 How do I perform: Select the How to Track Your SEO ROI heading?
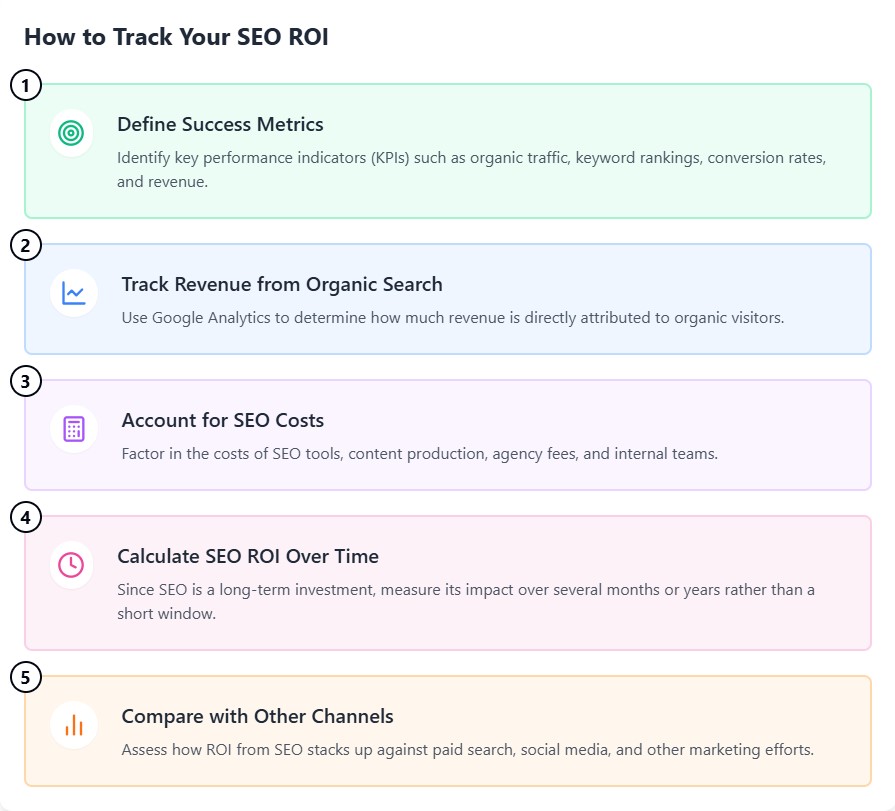click(x=176, y=37)
